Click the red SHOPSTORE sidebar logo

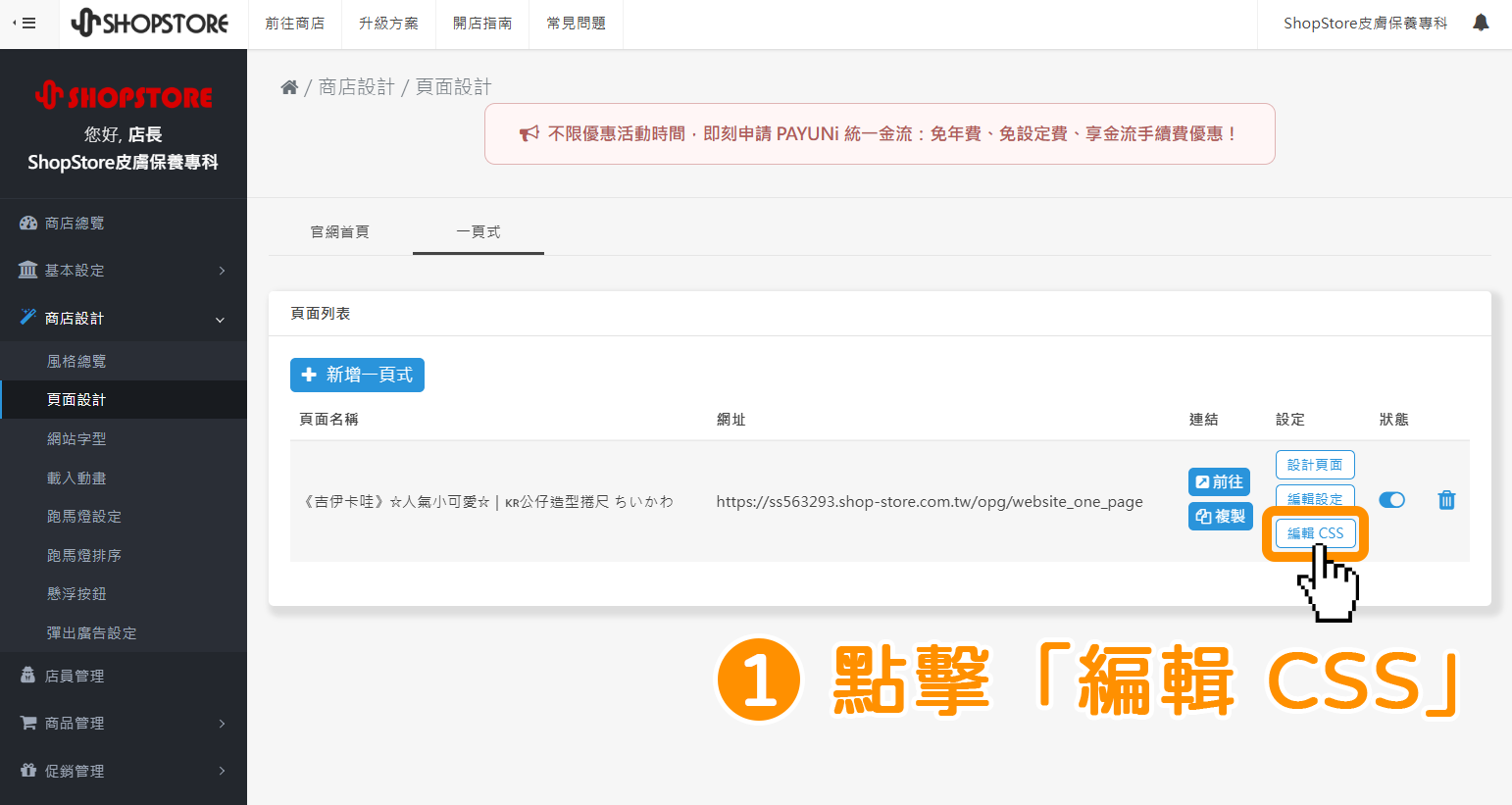(124, 96)
